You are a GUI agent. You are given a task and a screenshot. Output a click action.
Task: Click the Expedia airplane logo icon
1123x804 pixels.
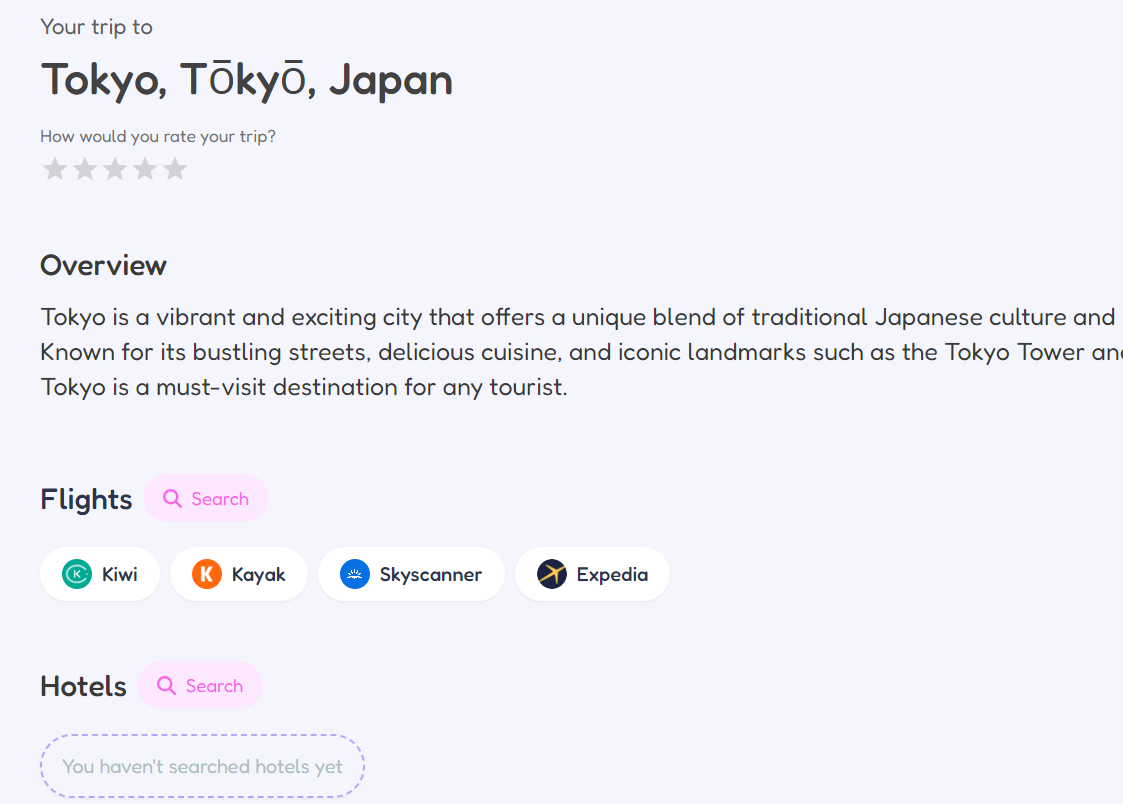(552, 574)
